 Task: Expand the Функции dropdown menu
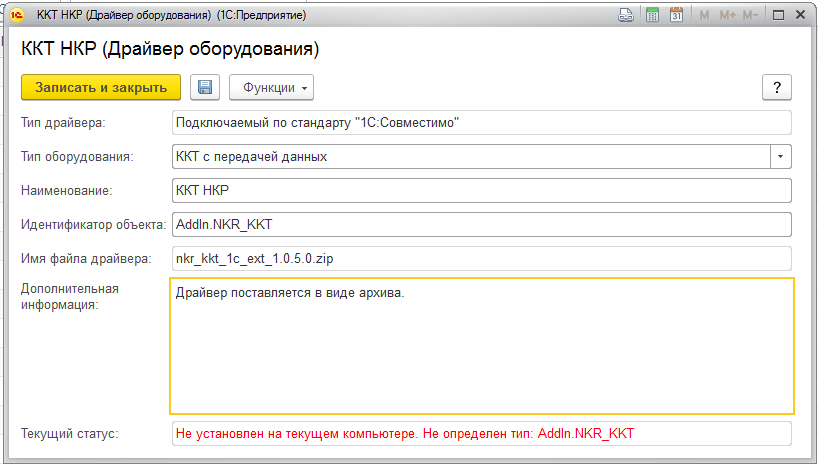pos(271,87)
